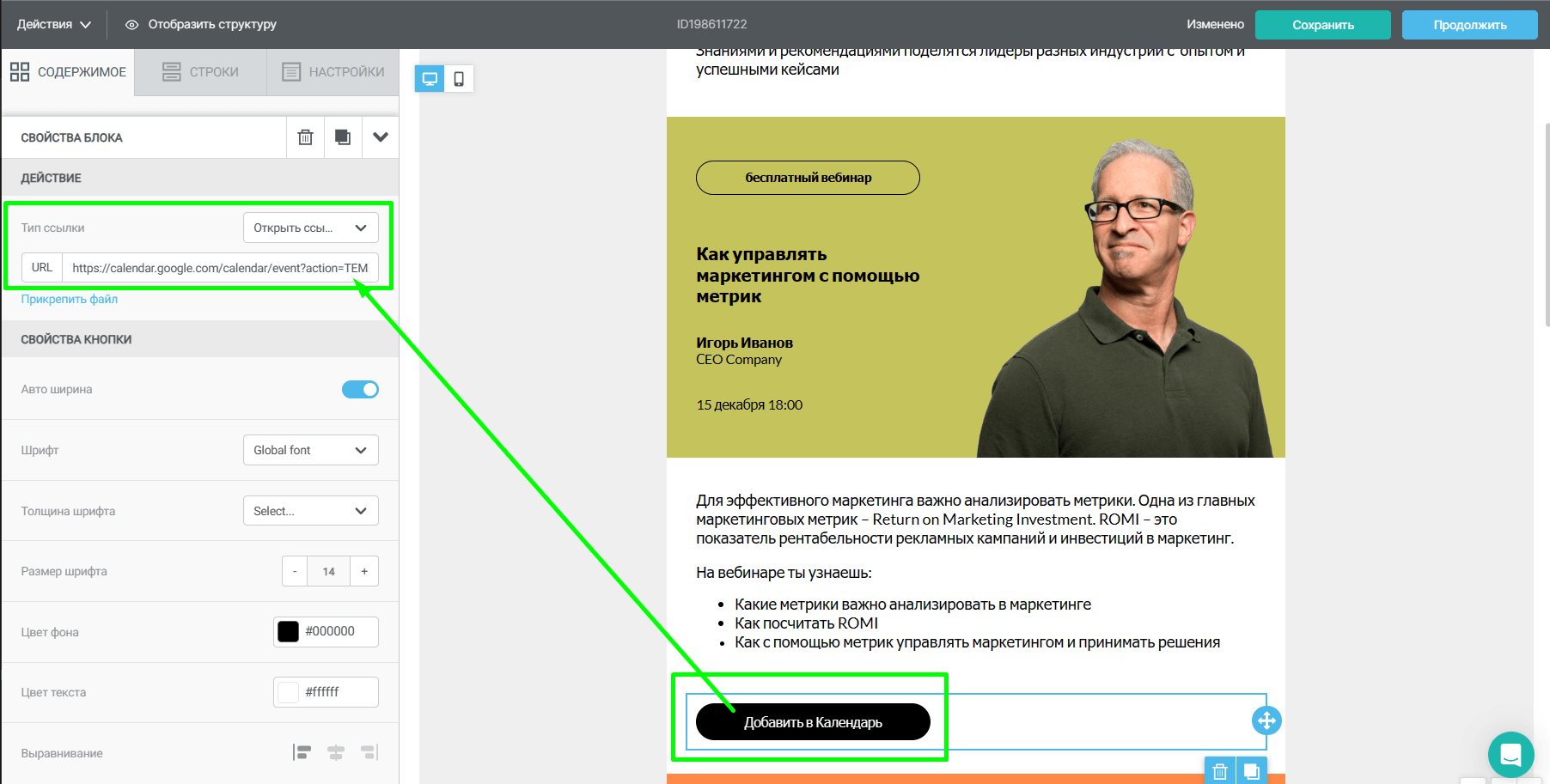
Task: Toggle the Авто ширина switch
Action: point(360,390)
